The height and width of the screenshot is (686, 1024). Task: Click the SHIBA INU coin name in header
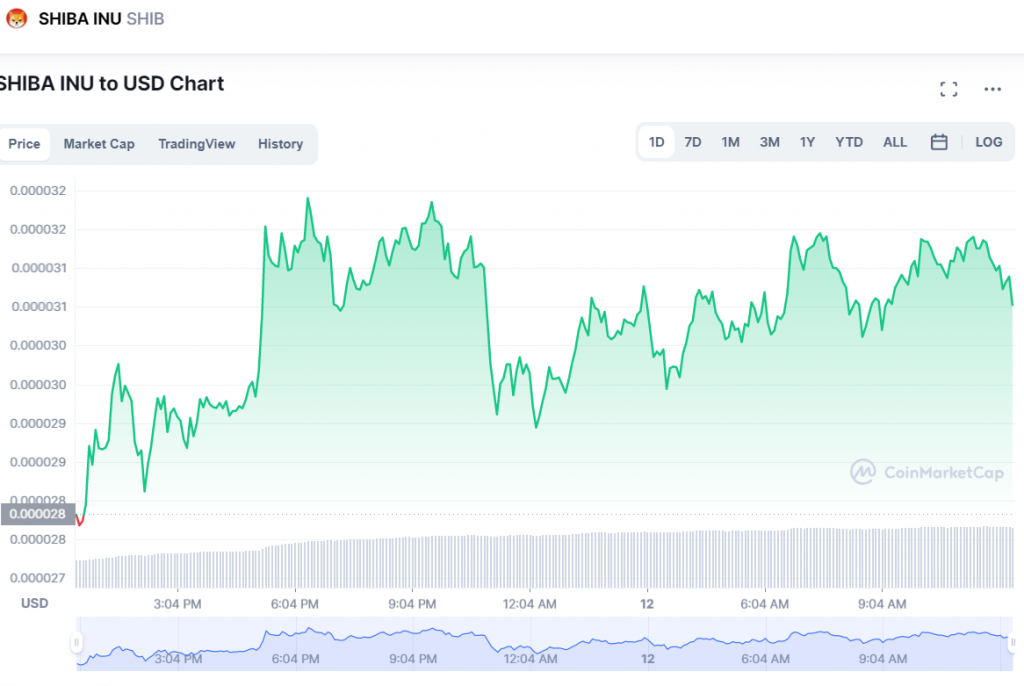80,19
